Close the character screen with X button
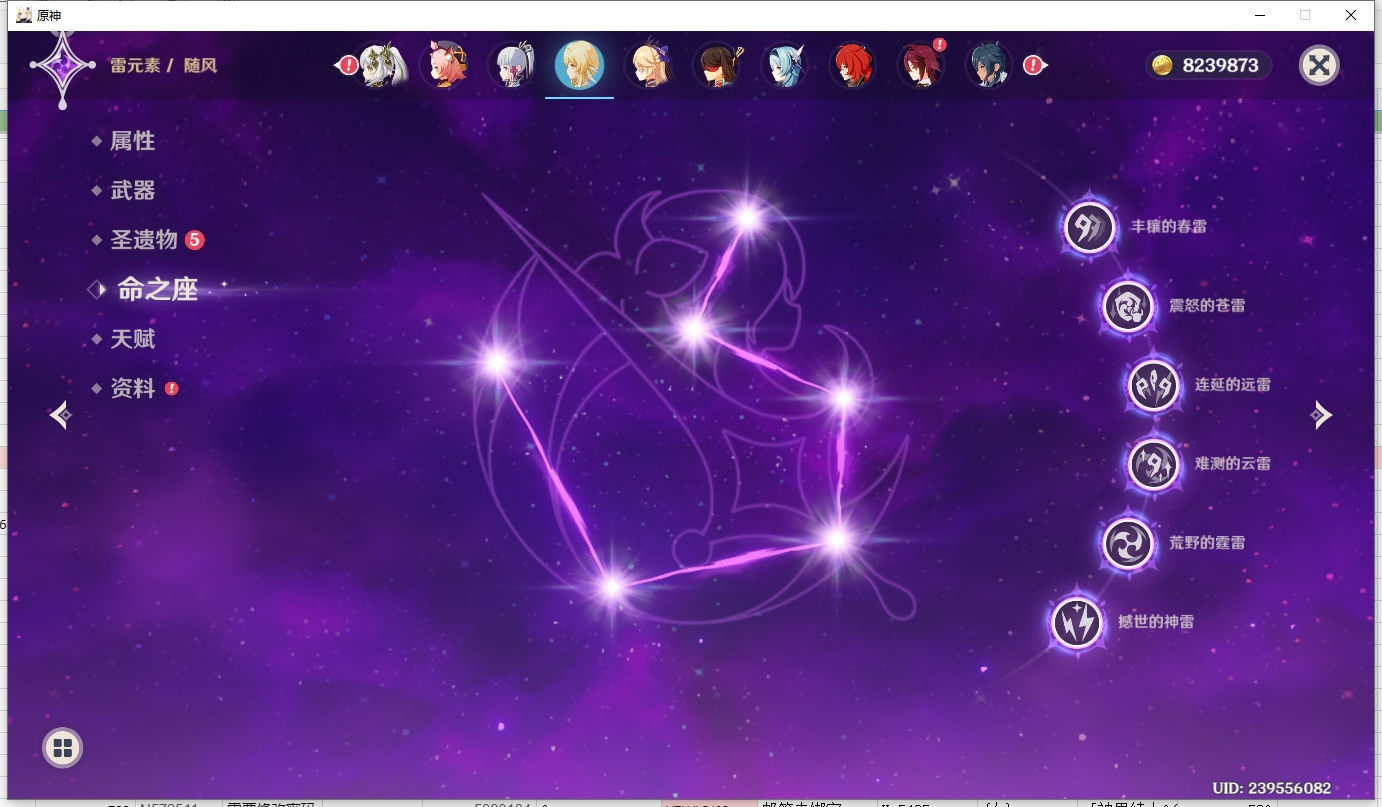 [x=1319, y=65]
